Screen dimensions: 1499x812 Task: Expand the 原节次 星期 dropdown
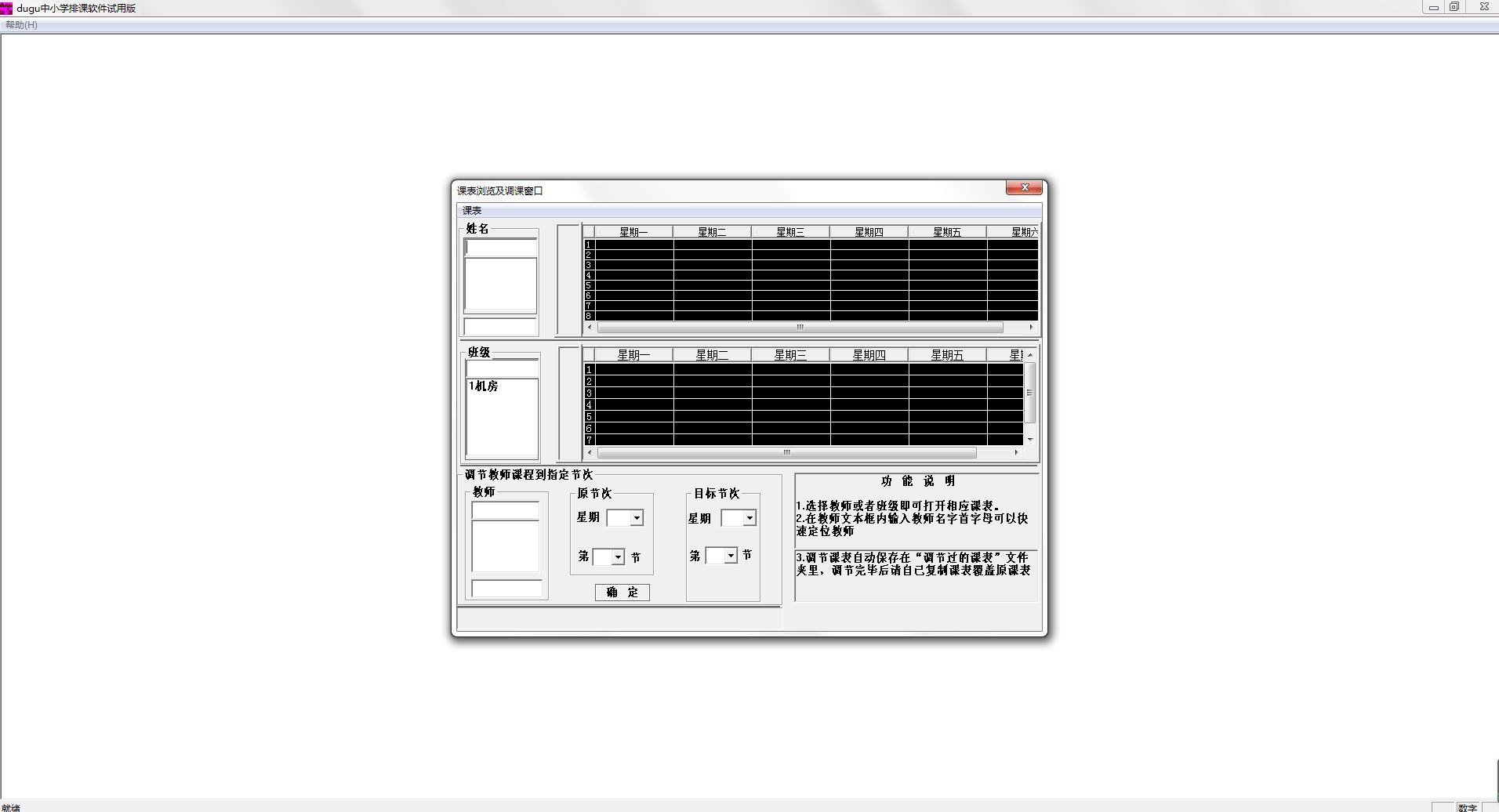coord(637,518)
